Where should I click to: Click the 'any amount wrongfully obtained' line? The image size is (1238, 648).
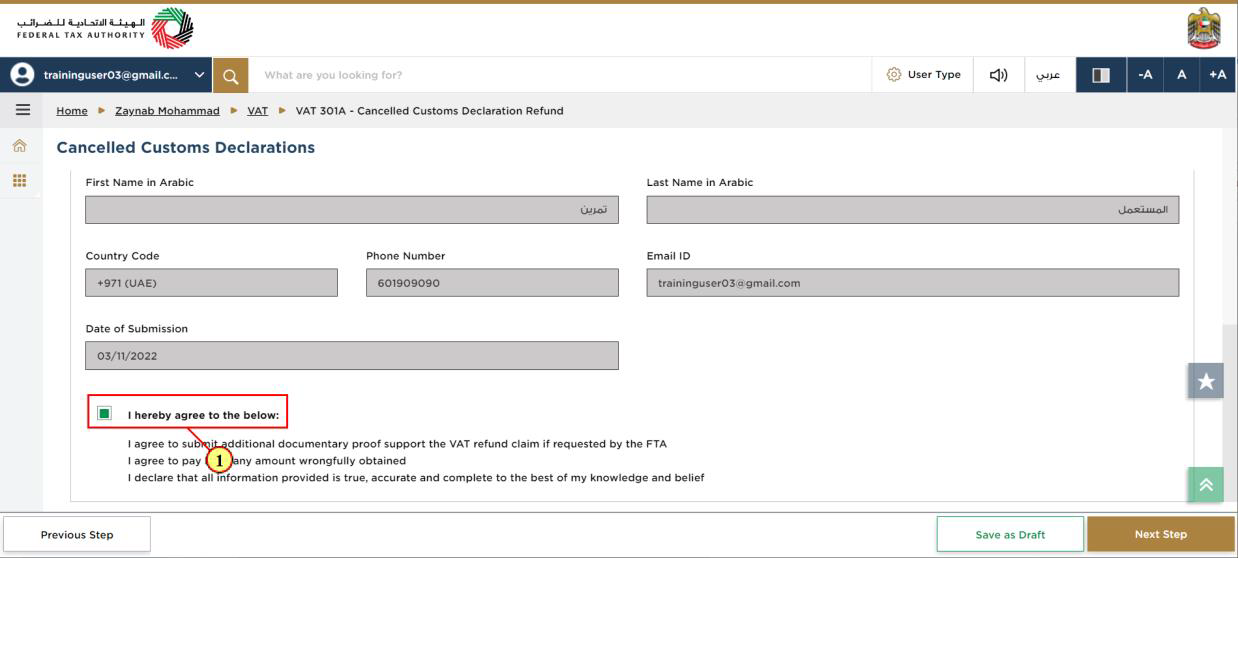[x=266, y=461]
